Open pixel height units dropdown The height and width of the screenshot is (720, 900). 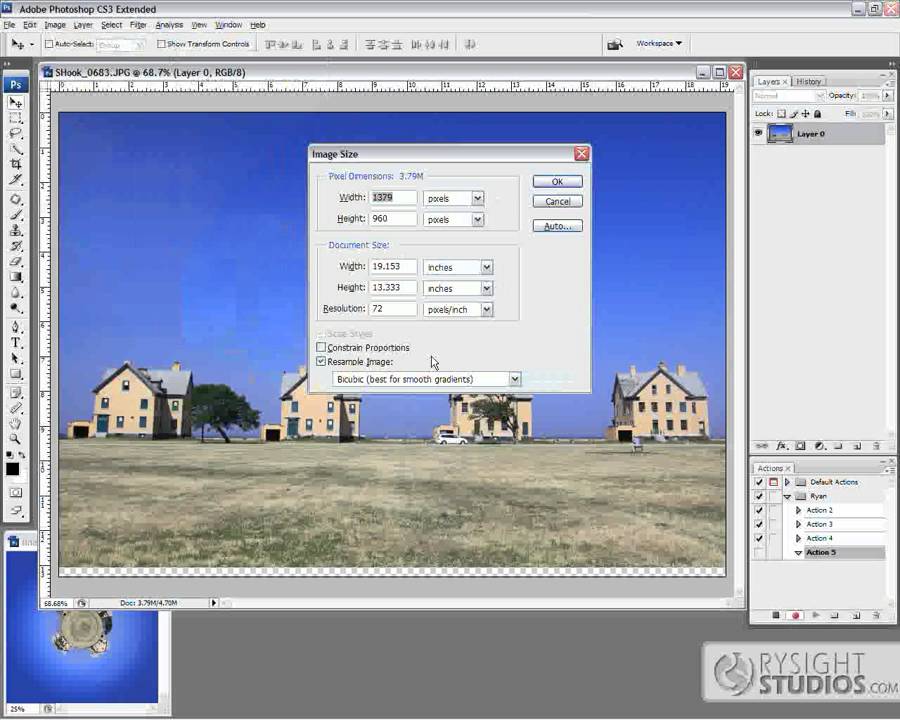pos(478,219)
